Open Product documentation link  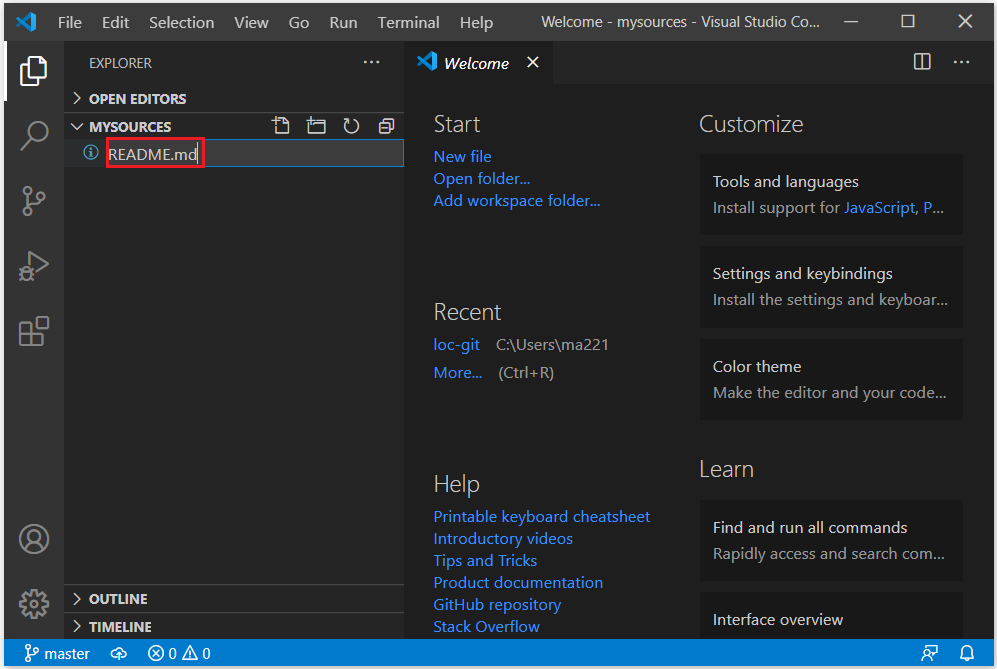pyautogui.click(x=518, y=583)
